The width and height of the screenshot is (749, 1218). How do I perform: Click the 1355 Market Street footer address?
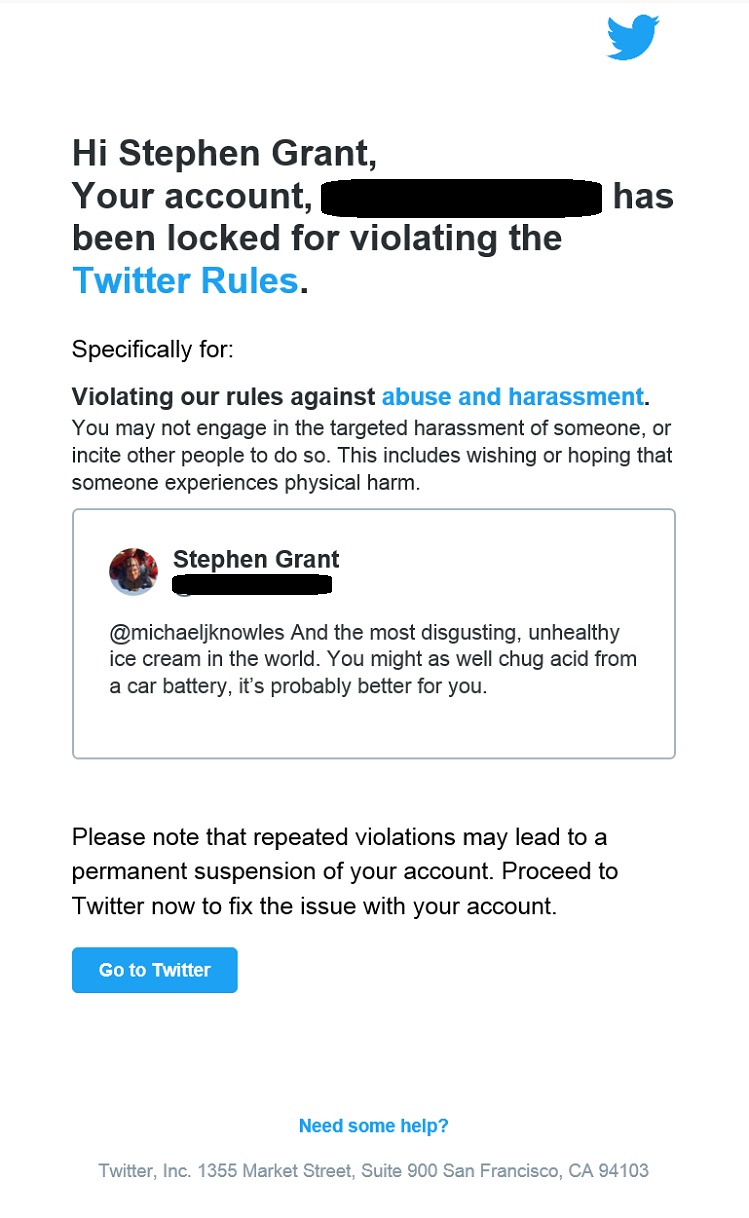[x=374, y=1170]
